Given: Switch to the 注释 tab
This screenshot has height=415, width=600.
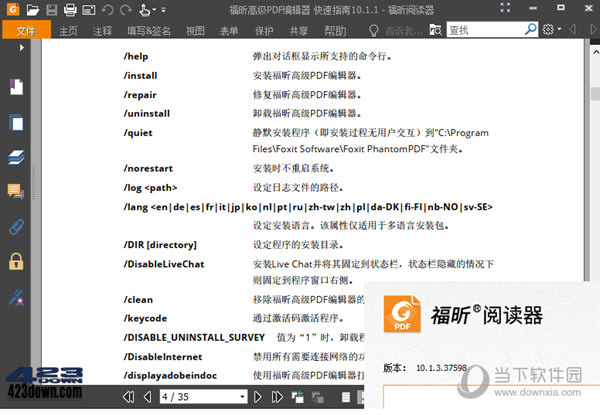Looking at the screenshot, I should tap(102, 31).
